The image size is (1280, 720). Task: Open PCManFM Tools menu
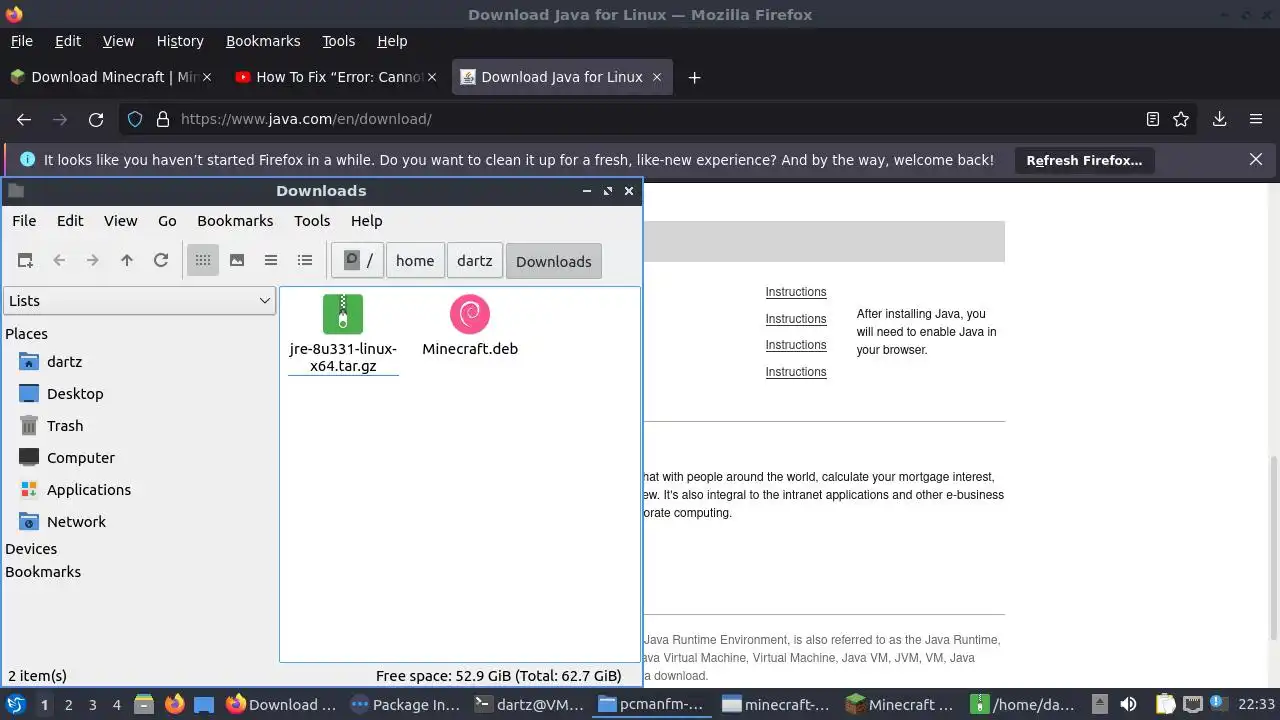(x=312, y=221)
